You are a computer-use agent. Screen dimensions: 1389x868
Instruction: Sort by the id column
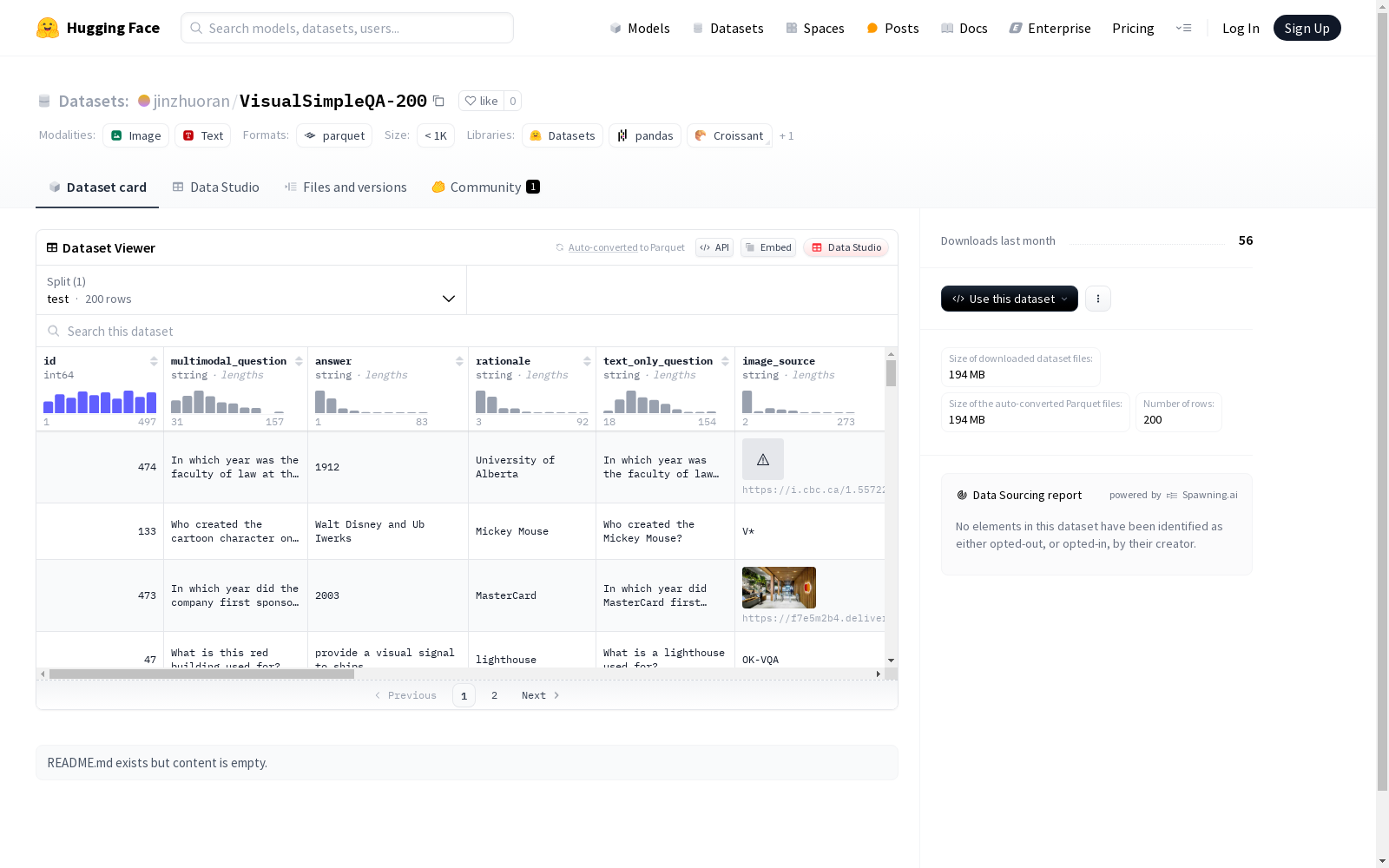(154, 361)
